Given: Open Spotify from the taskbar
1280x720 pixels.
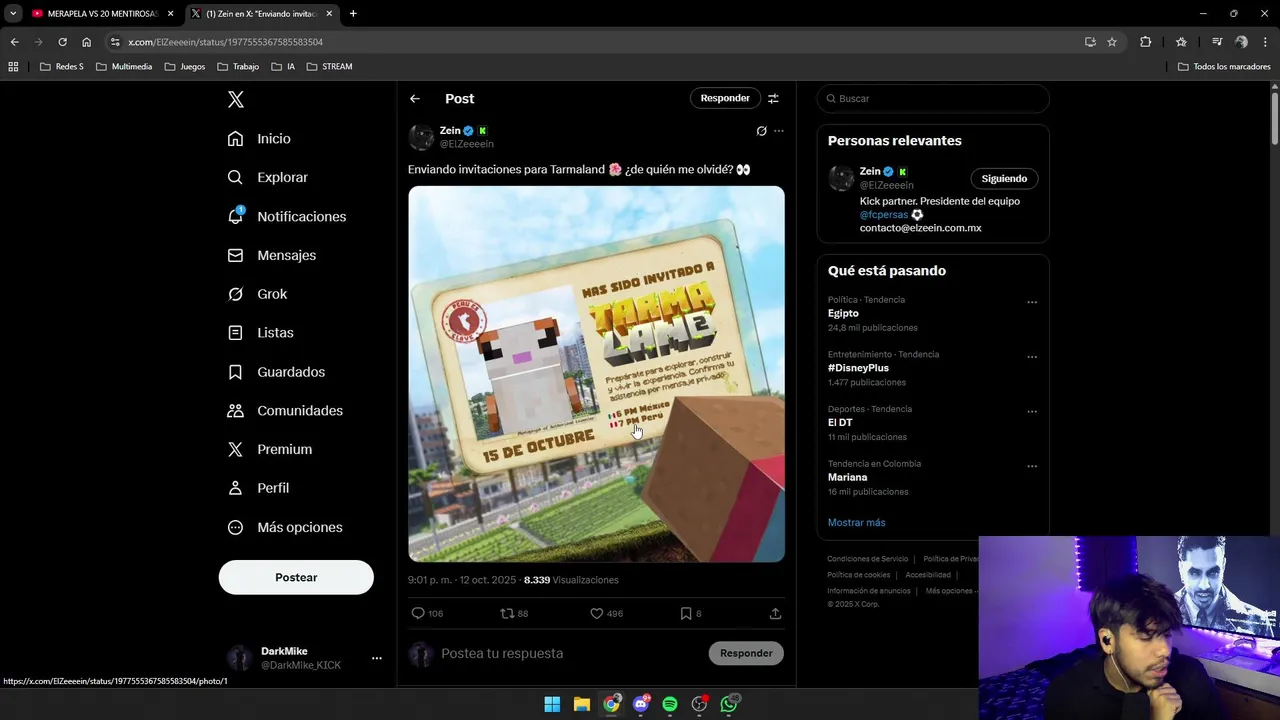Looking at the screenshot, I should pos(670,704).
